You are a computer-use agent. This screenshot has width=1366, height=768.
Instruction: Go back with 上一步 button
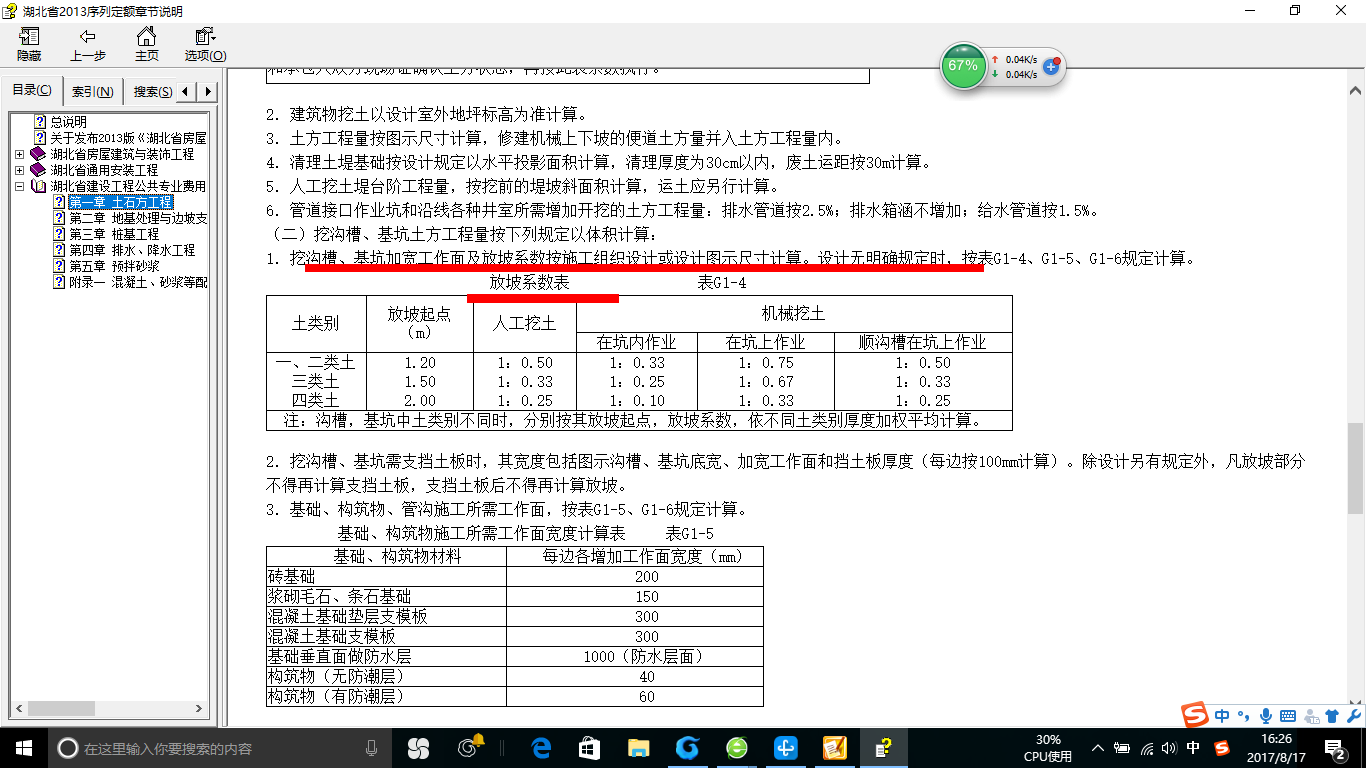coord(88,45)
